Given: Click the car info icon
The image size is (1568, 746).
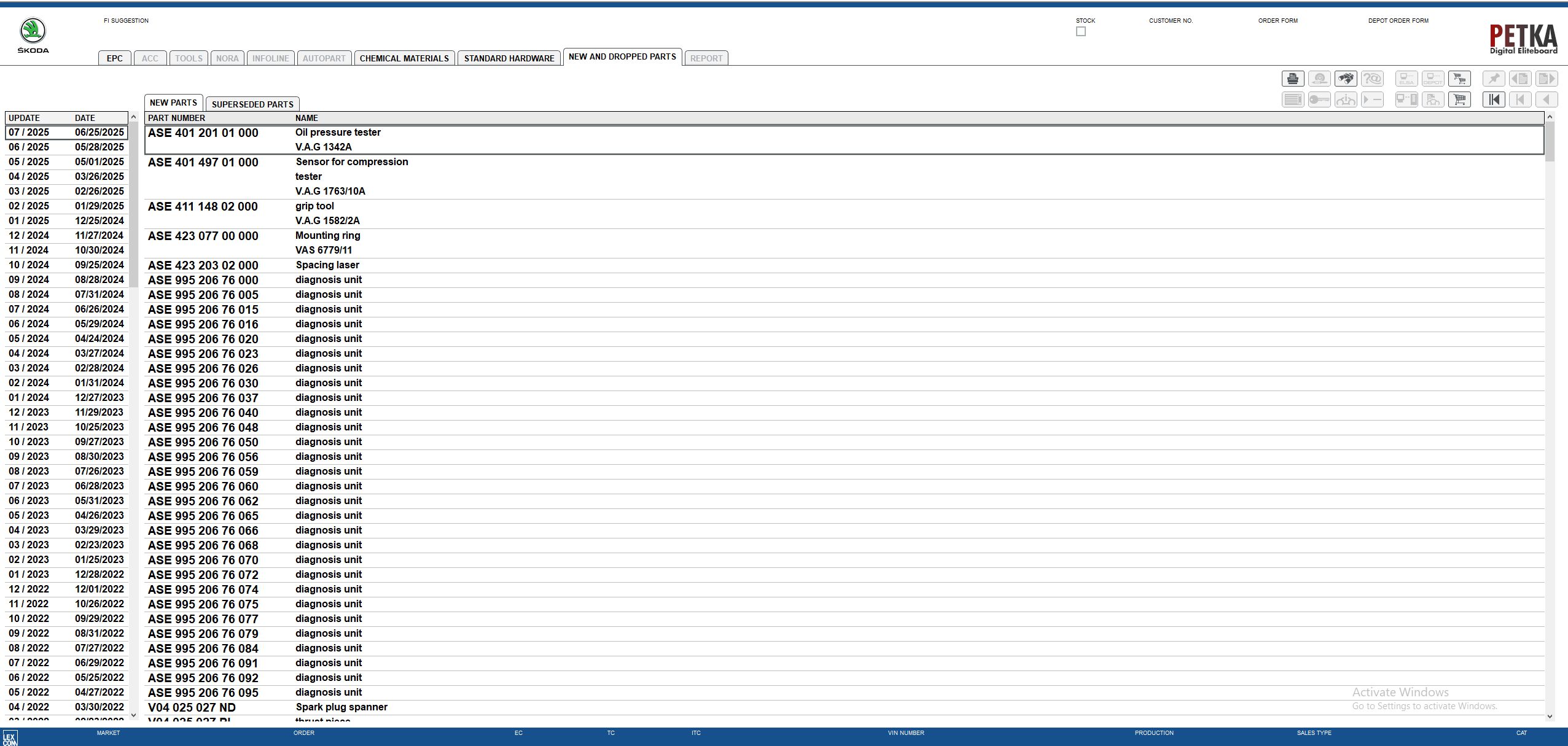Looking at the screenshot, I should click(x=1346, y=99).
